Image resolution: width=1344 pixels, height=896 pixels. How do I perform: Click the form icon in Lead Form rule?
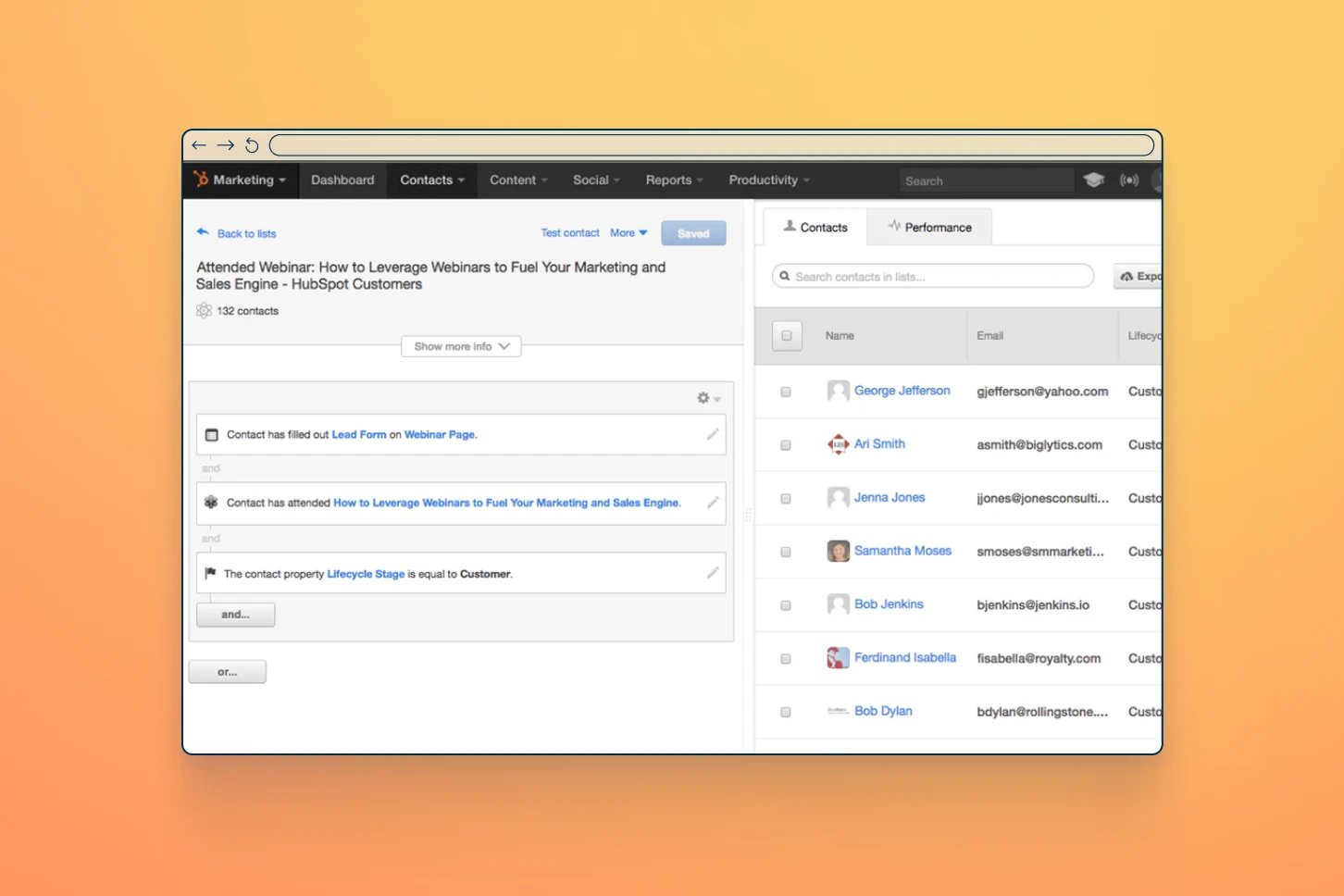[x=211, y=435]
